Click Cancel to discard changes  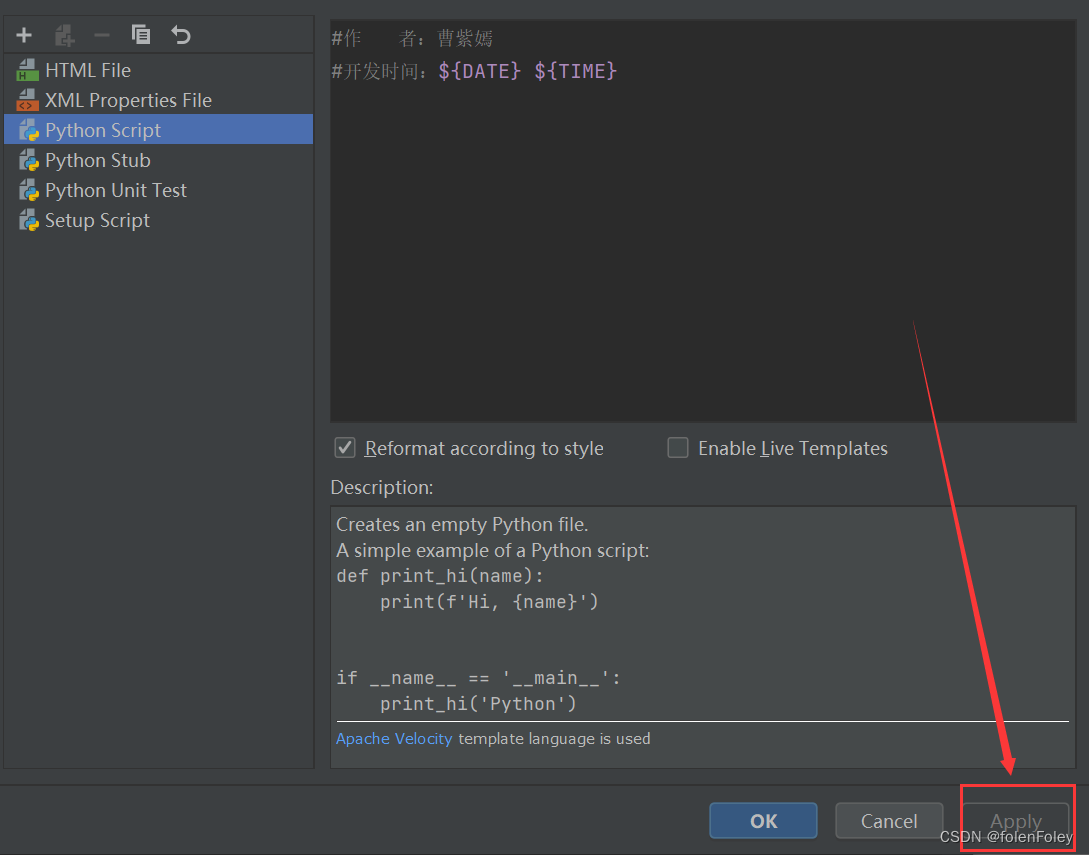888,820
